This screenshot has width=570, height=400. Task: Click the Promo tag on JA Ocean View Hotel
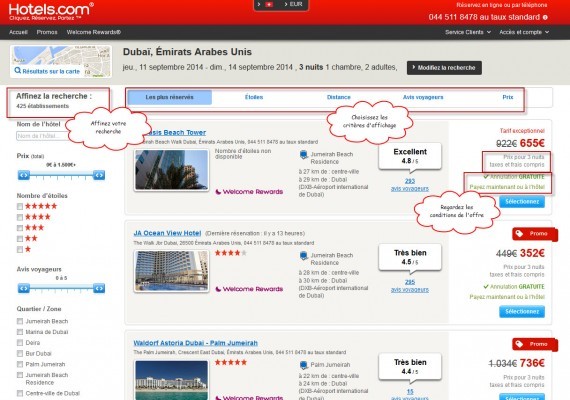534,234
